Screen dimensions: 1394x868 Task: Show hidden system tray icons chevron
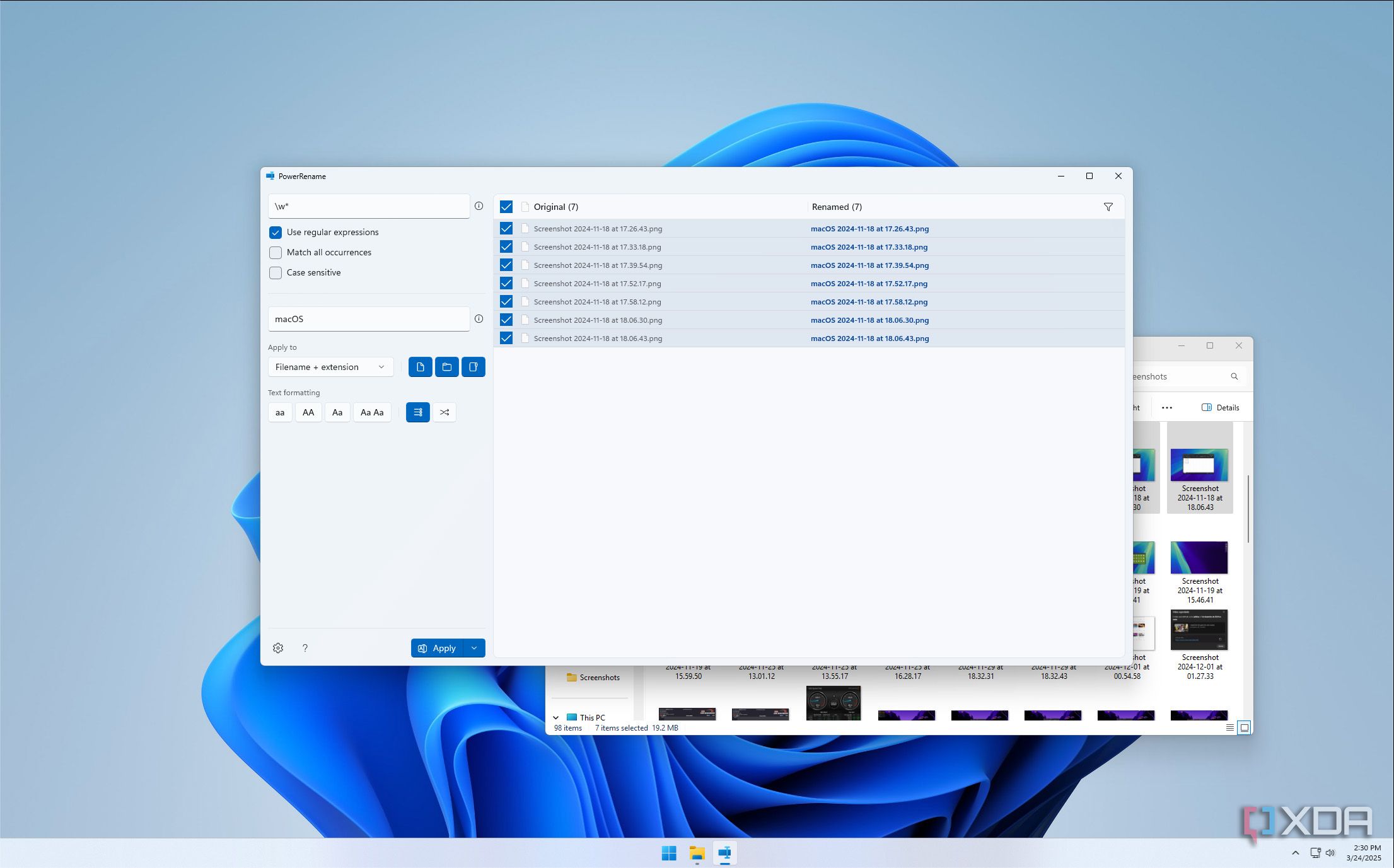tap(1295, 853)
